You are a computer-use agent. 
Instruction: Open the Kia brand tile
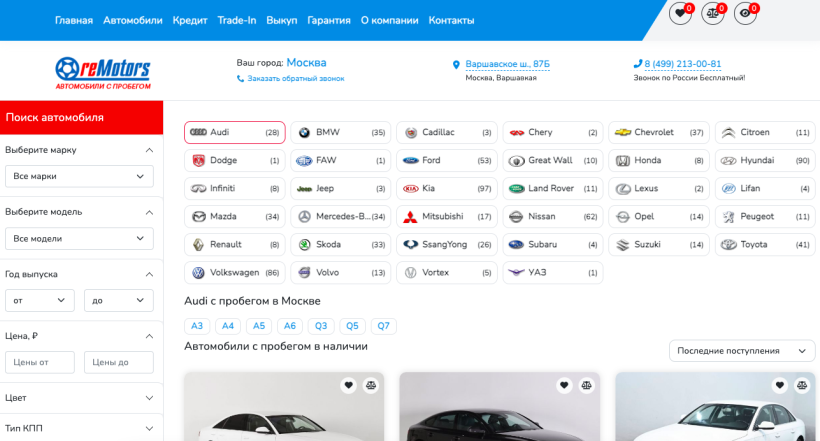[447, 188]
